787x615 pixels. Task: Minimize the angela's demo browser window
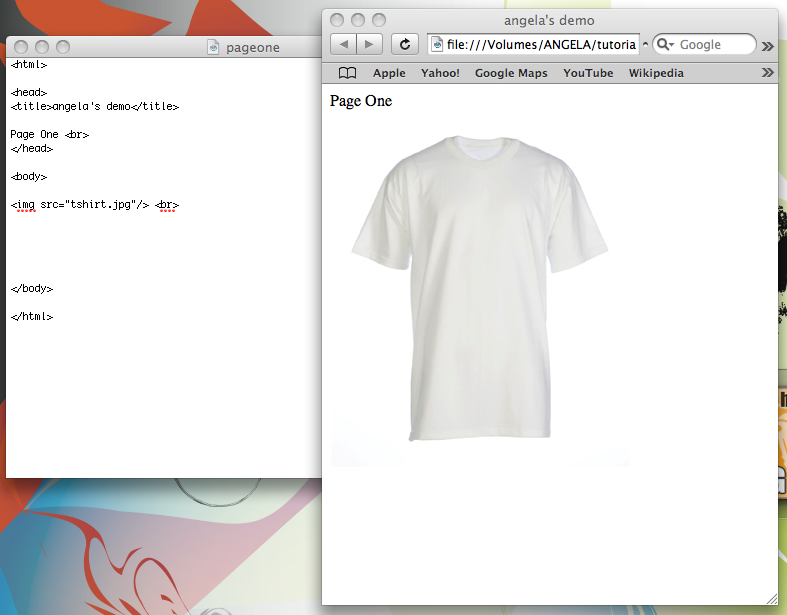pos(358,20)
